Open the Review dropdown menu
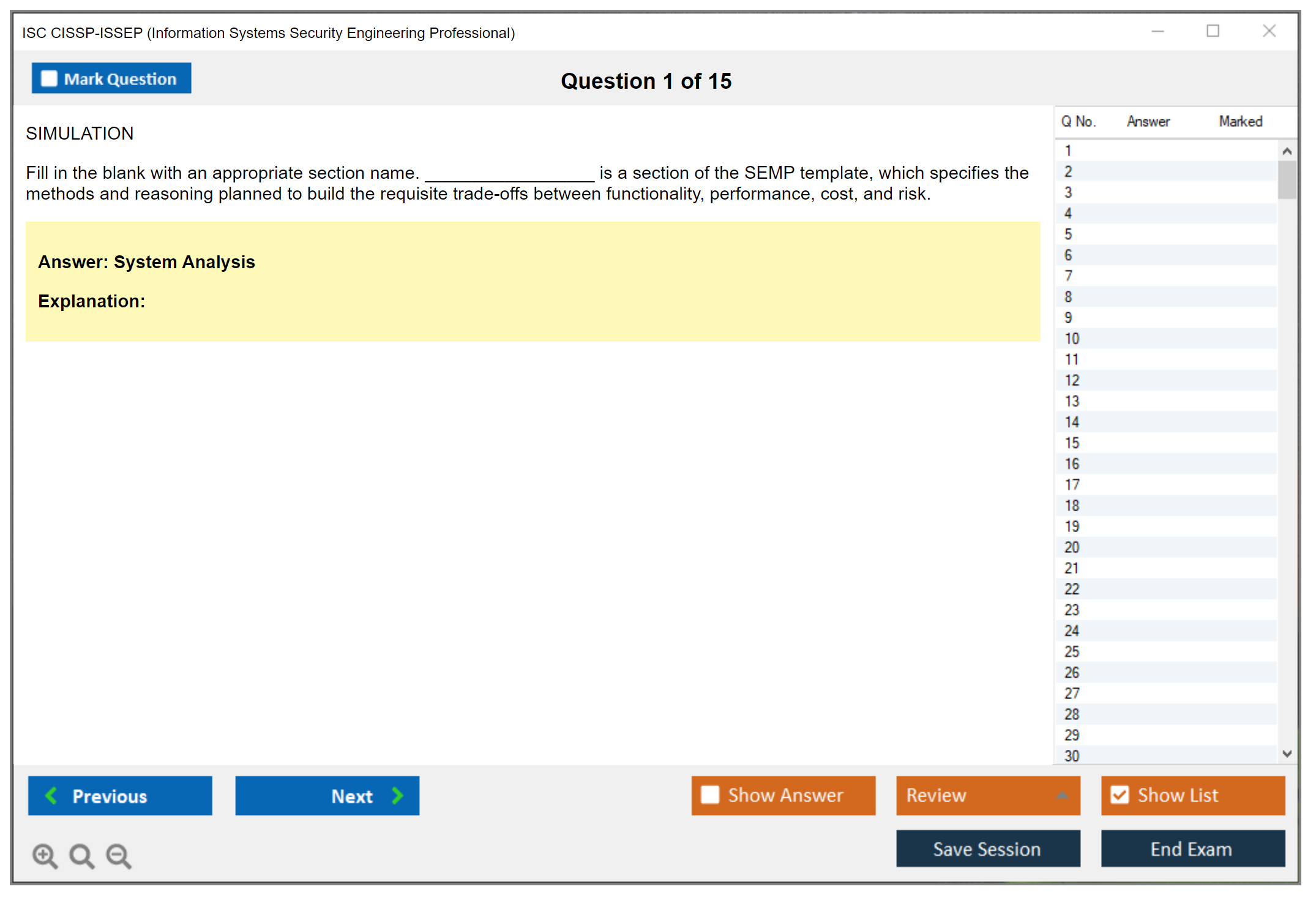 (1062, 795)
